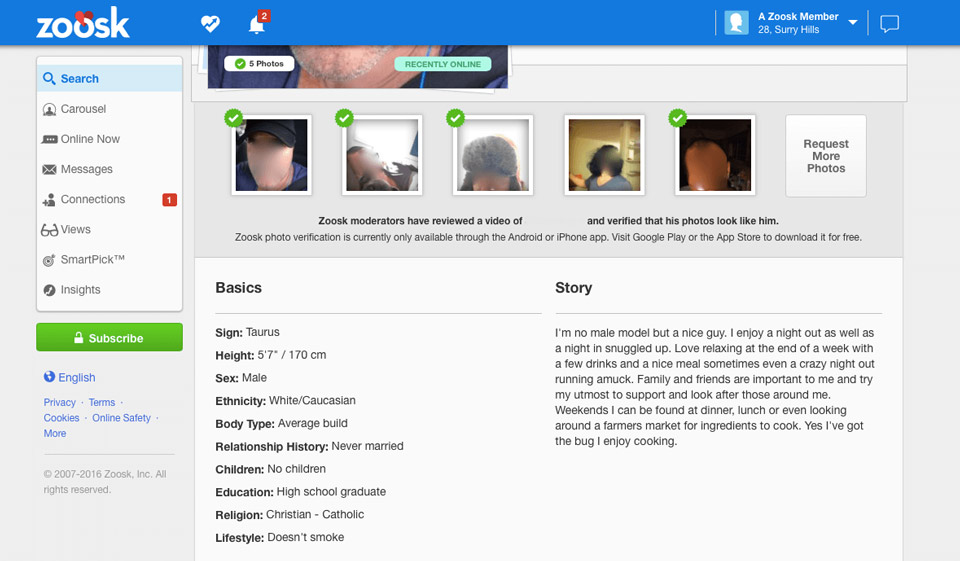Click the Zoosk logo in header

83,23
